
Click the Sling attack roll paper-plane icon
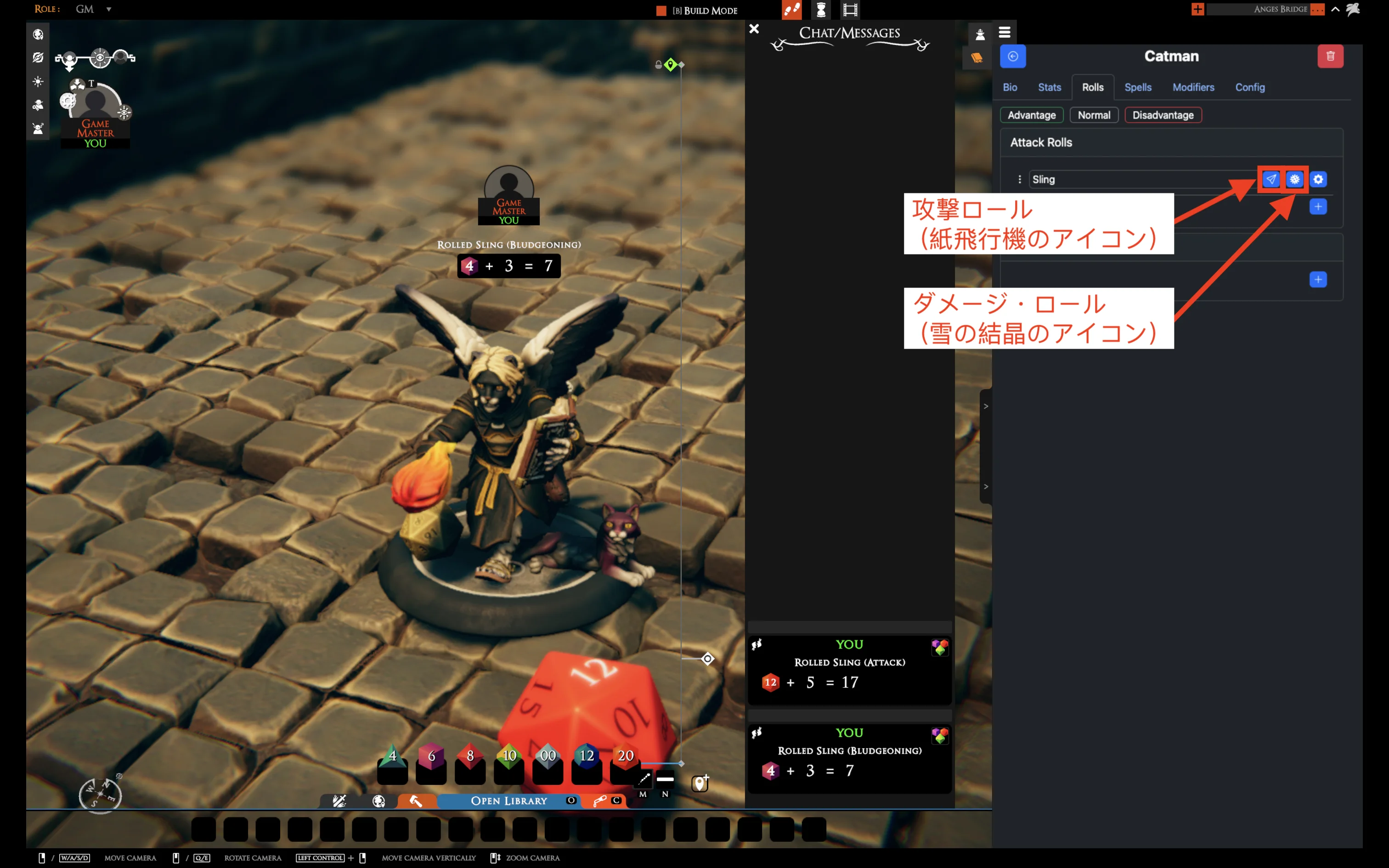point(1271,179)
